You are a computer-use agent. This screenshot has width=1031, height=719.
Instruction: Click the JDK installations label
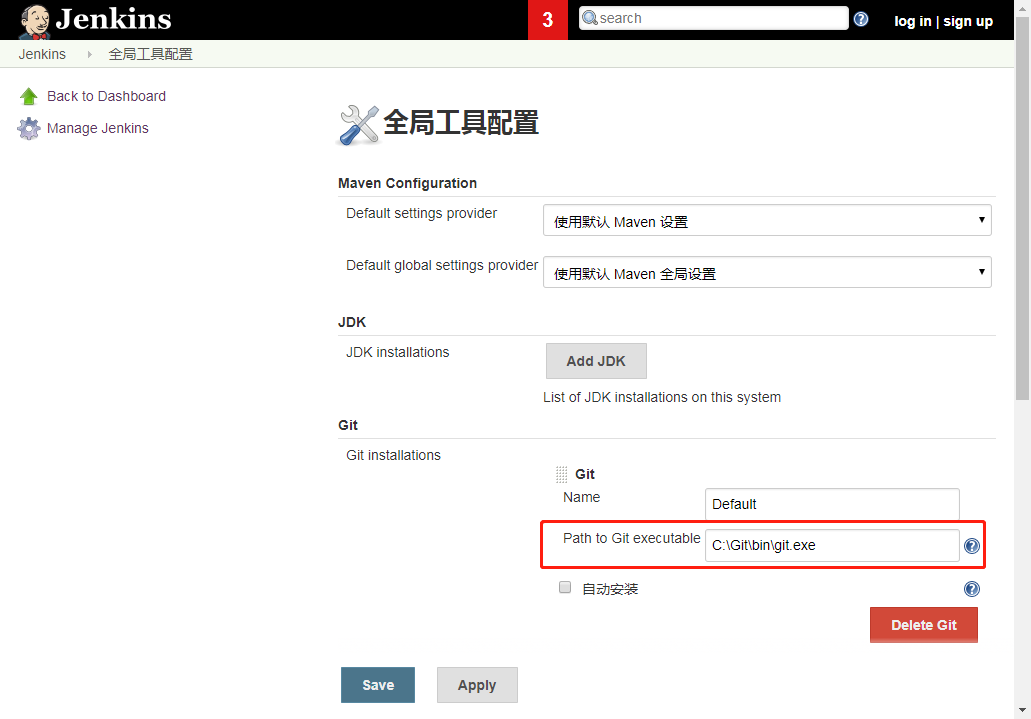point(398,352)
